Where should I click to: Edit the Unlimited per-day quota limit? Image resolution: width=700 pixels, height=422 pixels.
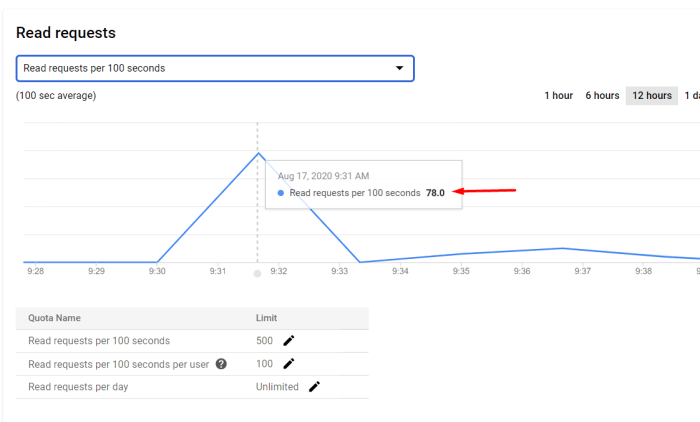pyautogui.click(x=314, y=387)
